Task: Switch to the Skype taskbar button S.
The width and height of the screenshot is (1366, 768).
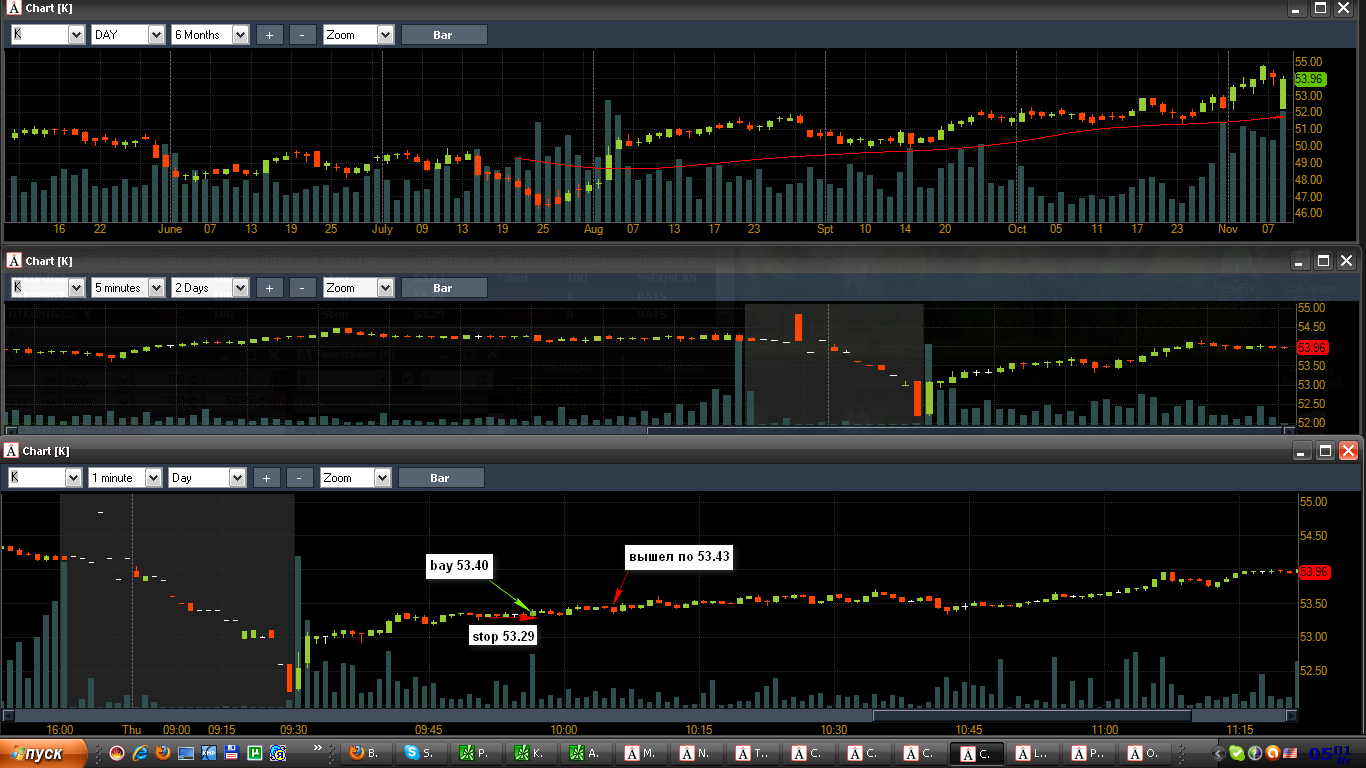Action: (x=421, y=753)
